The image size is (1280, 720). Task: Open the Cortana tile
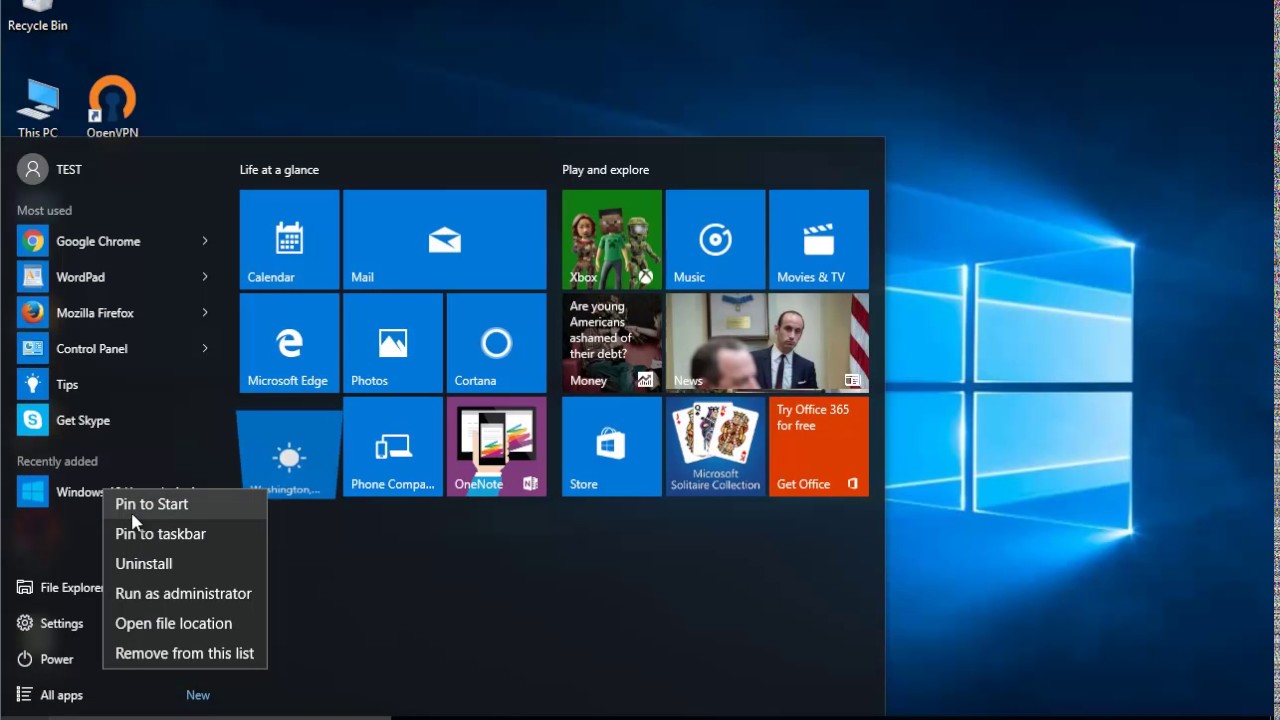click(x=496, y=343)
